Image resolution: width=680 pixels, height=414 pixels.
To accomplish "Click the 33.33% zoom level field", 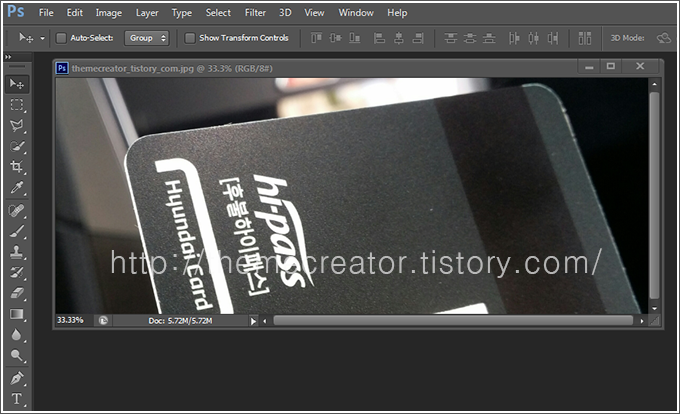I will [x=71, y=320].
